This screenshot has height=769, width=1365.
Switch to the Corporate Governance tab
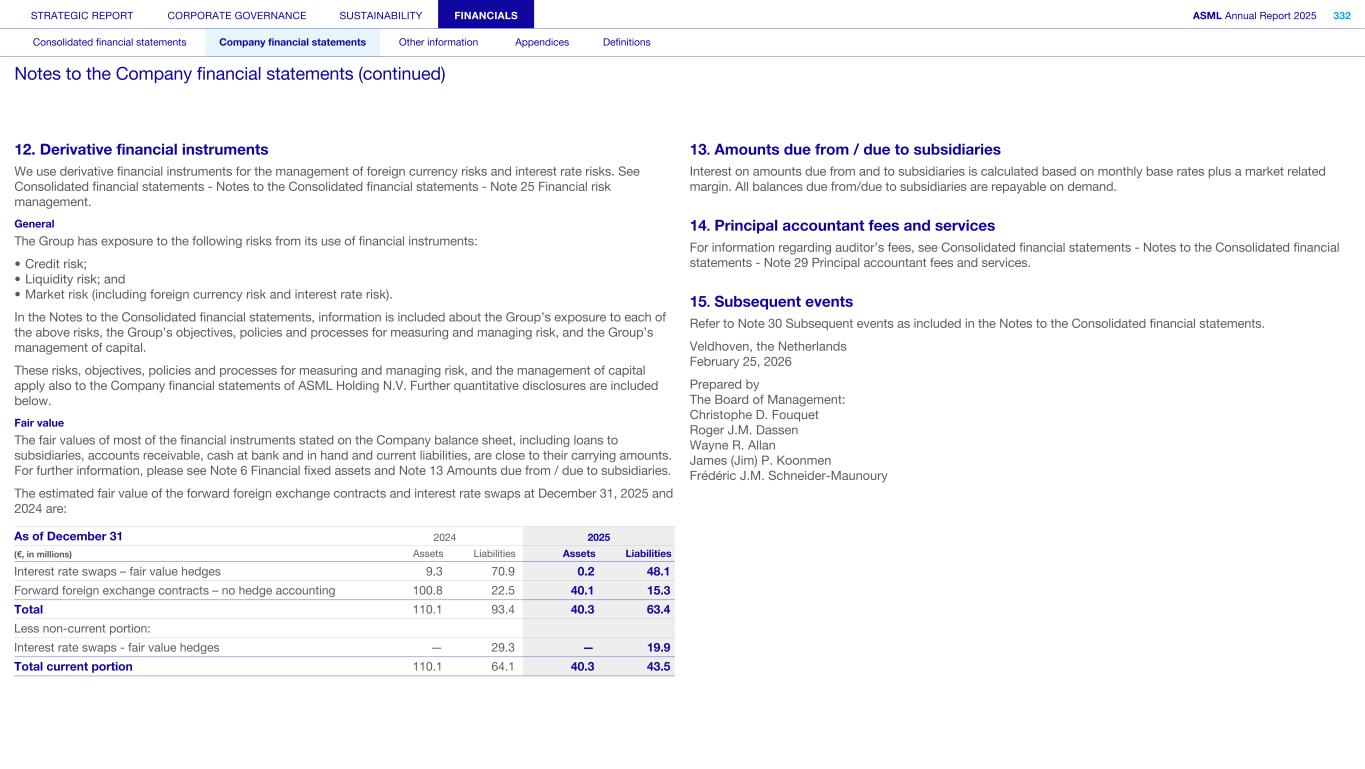pos(237,15)
